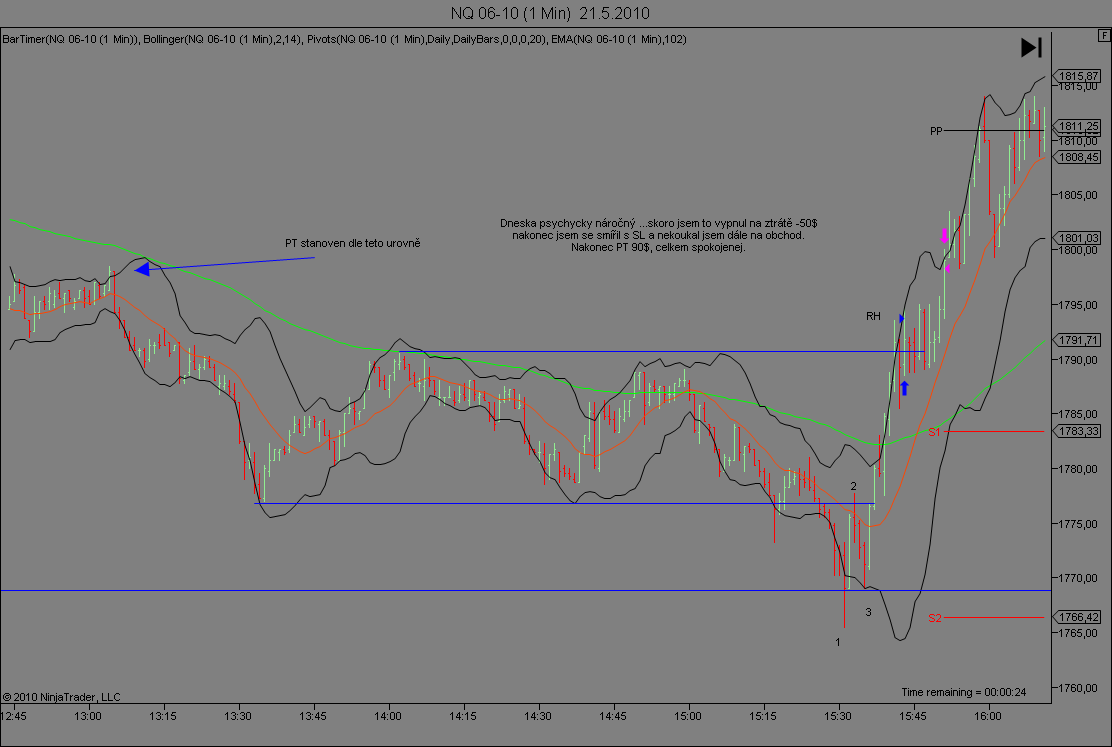Click the 15:30 time axis label

tap(838, 716)
